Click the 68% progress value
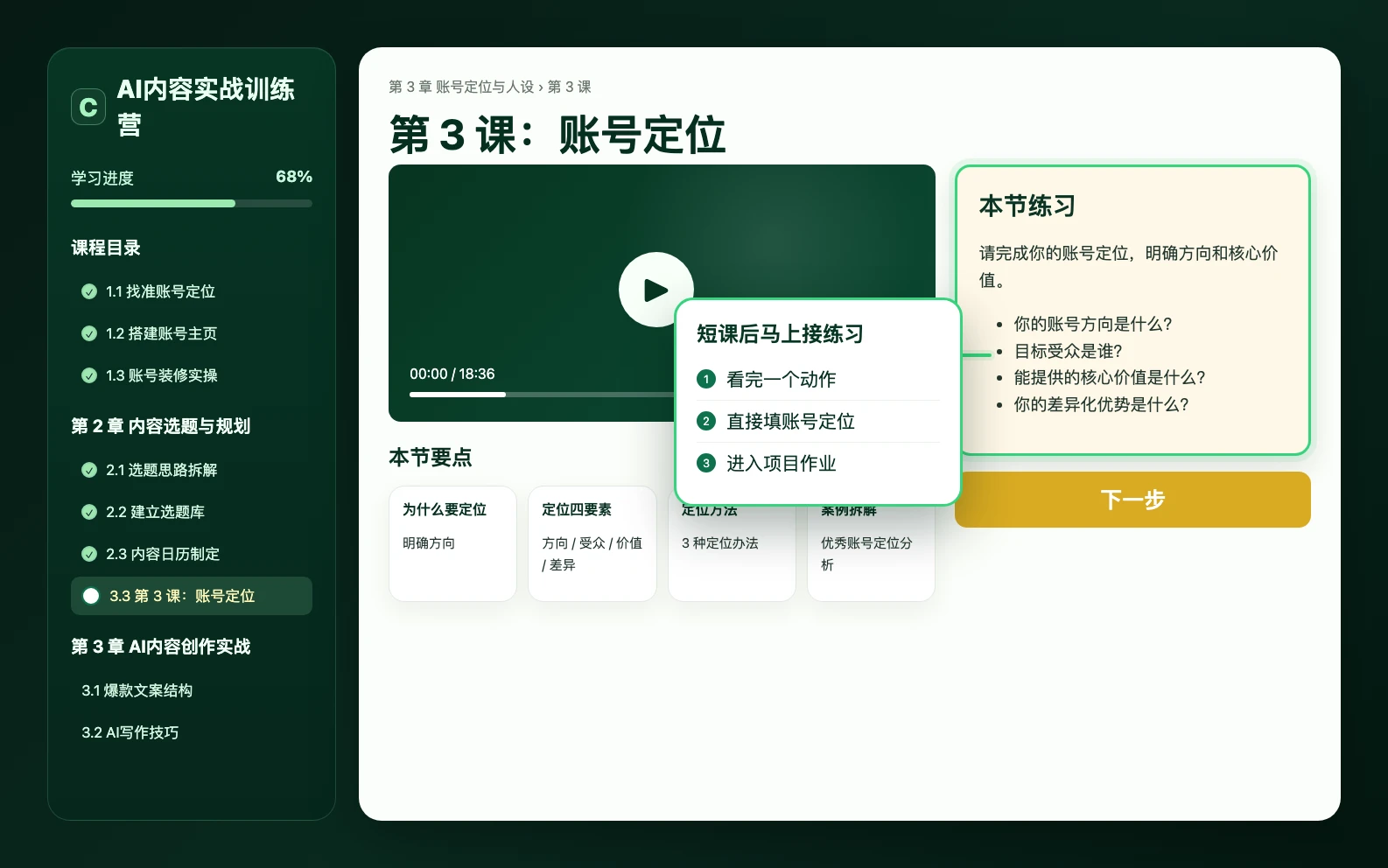This screenshot has height=868, width=1388. (x=294, y=177)
